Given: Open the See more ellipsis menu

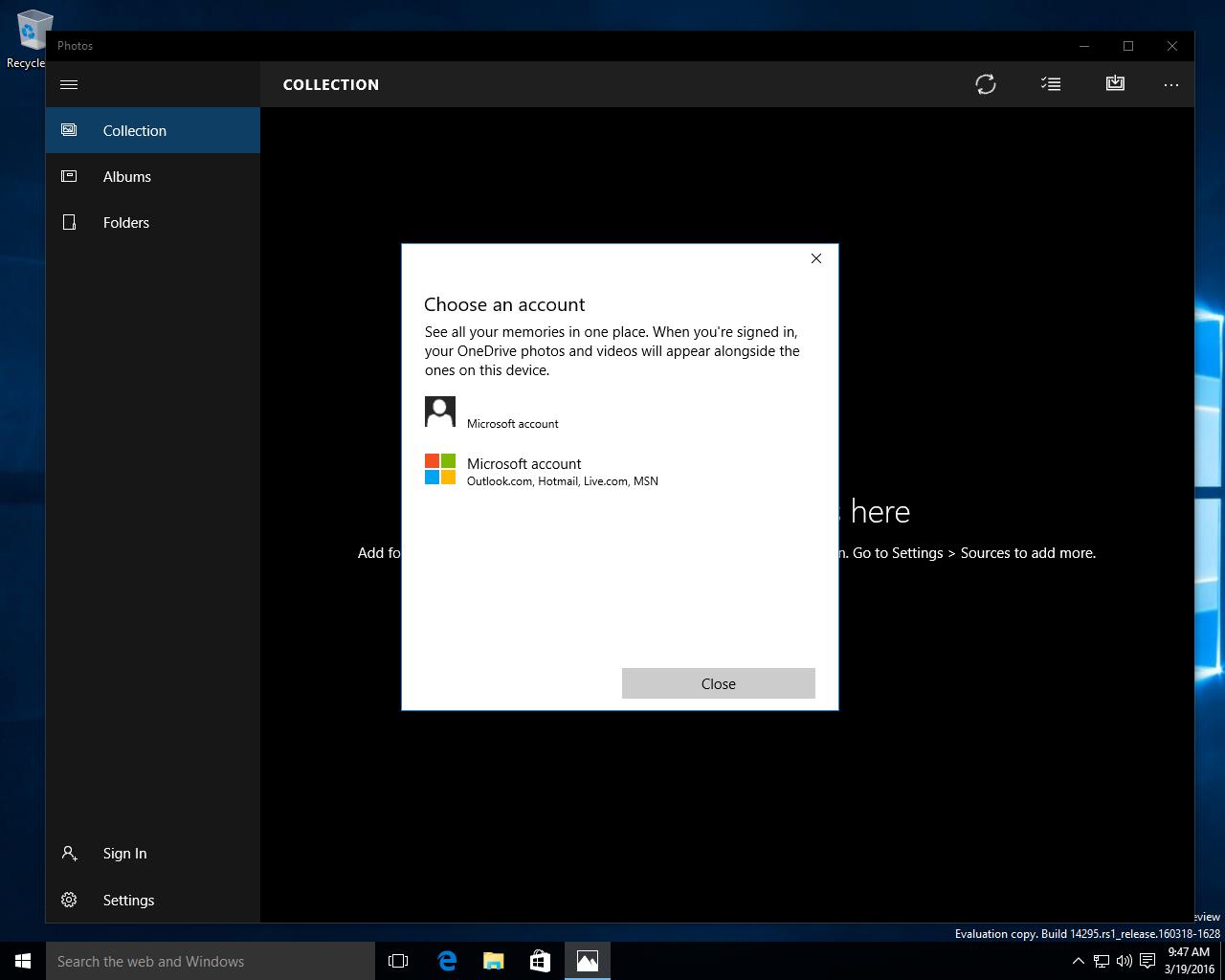Looking at the screenshot, I should [1171, 84].
